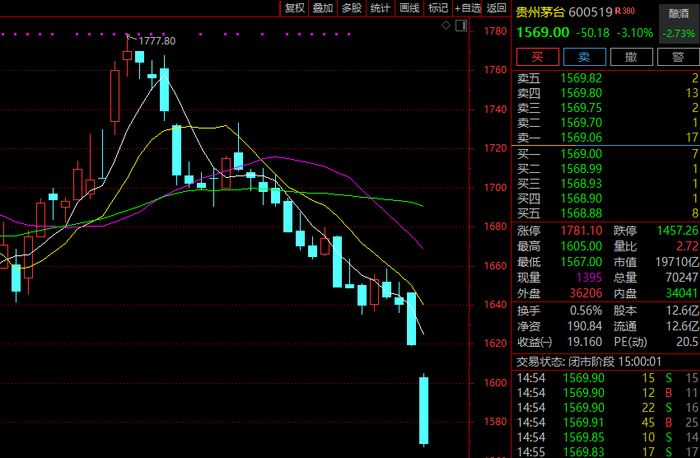700x458 pixels.
Task: Select 买三 bid price 1568.93
Action: (581, 183)
